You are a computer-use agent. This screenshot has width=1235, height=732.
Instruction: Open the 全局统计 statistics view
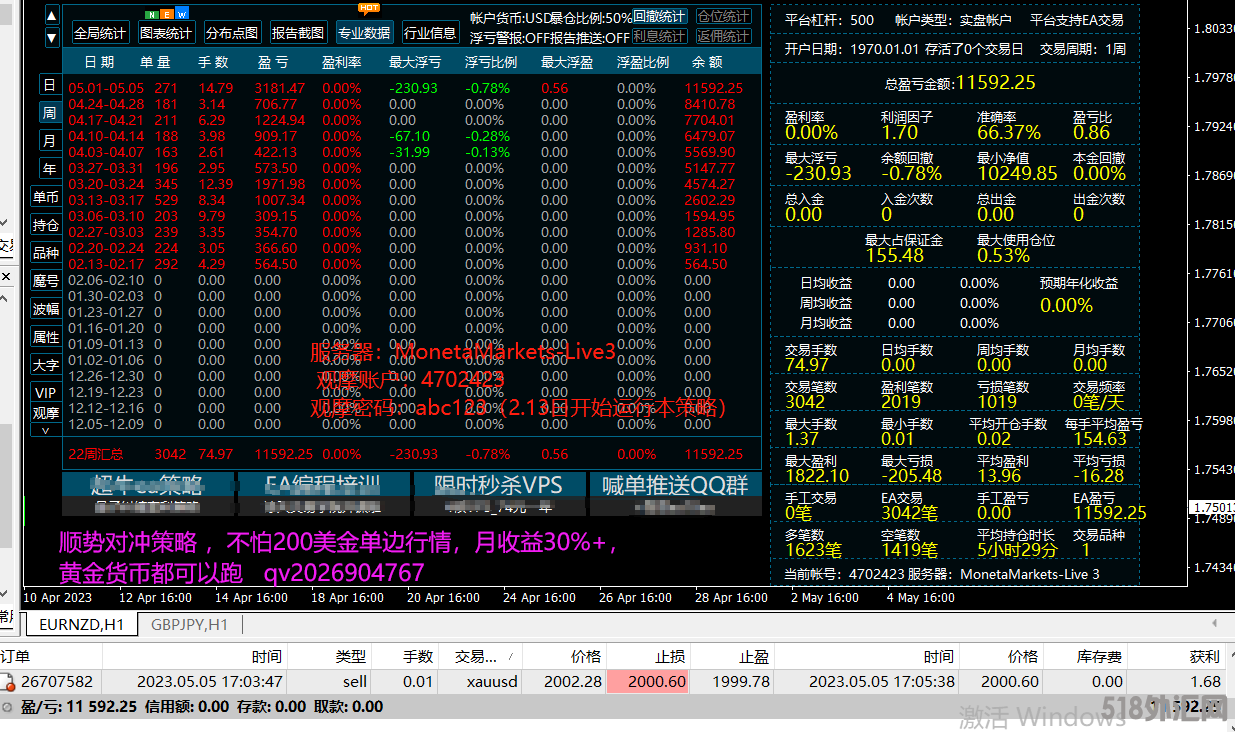click(100, 33)
